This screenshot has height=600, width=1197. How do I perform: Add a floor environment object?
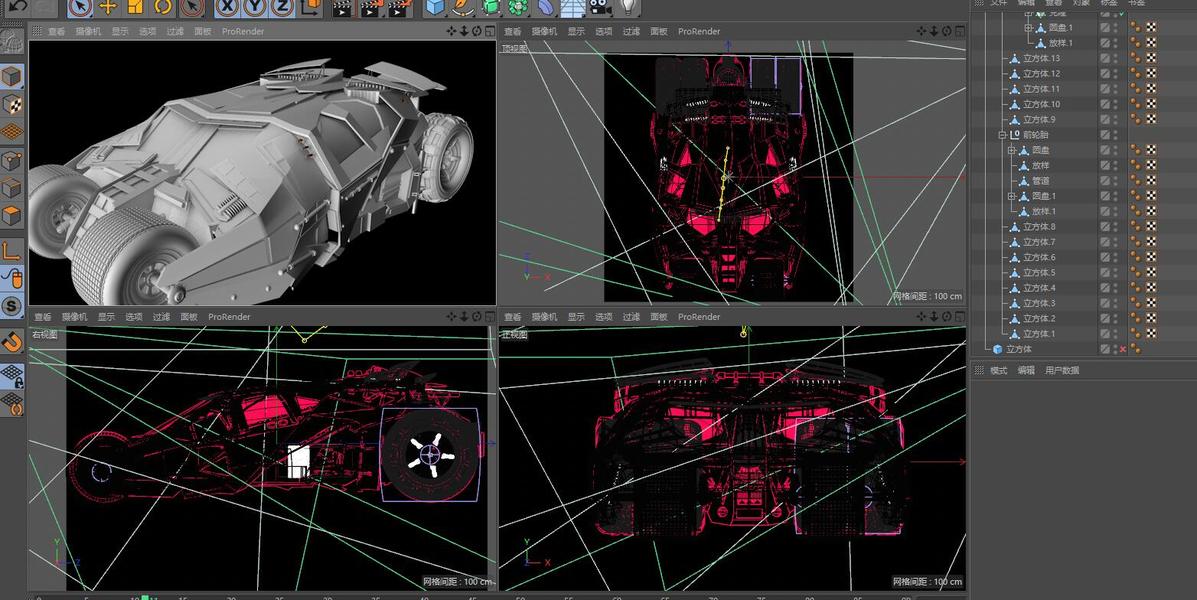[x=573, y=8]
